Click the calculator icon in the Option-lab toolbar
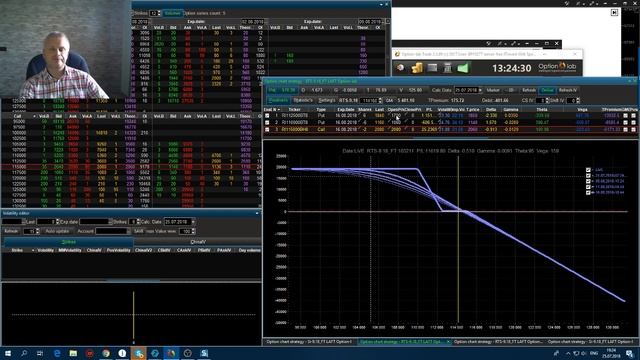 pyautogui.click(x=447, y=68)
